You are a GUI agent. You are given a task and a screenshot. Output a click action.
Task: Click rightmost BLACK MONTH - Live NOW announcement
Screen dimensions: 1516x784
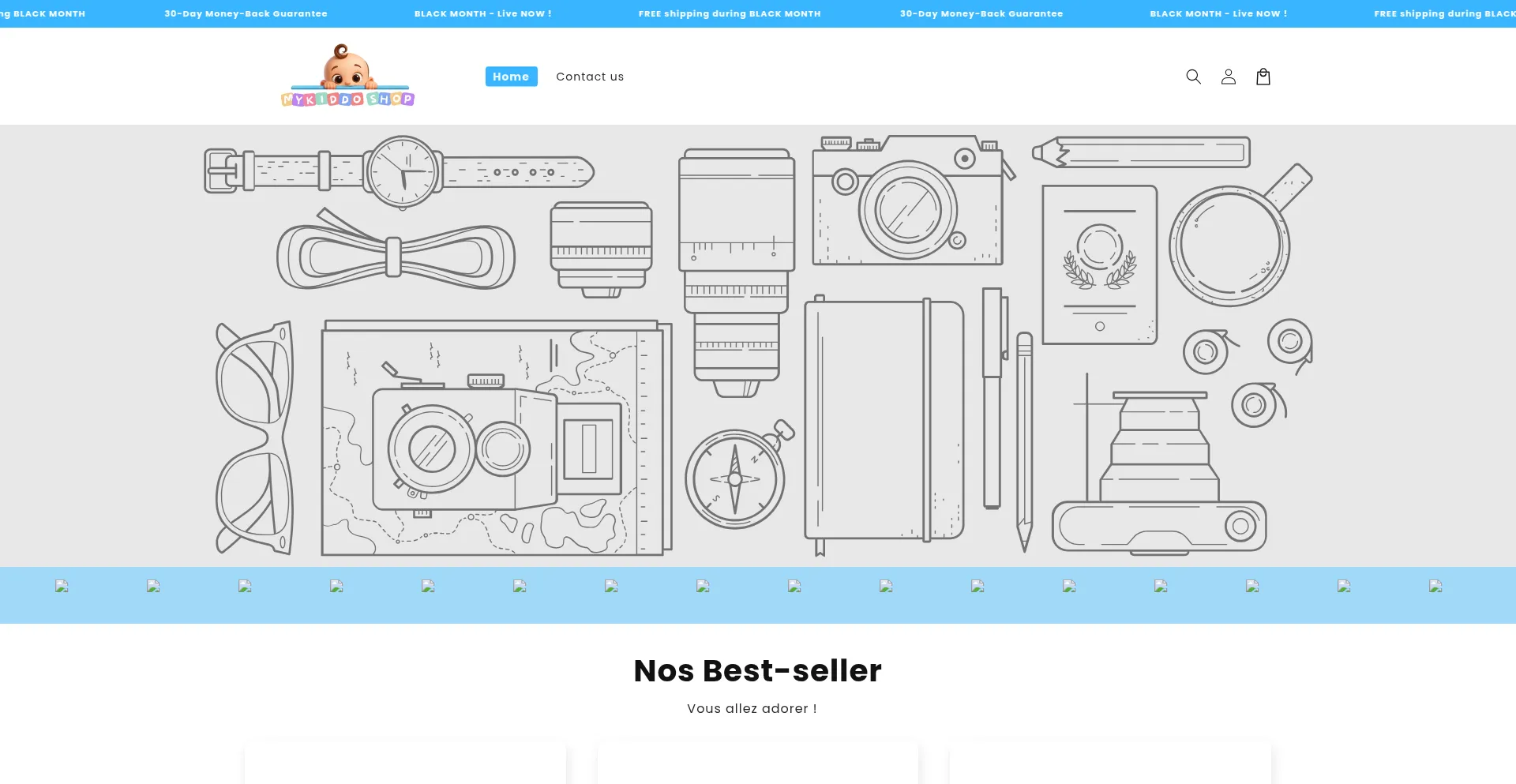coord(1218,13)
